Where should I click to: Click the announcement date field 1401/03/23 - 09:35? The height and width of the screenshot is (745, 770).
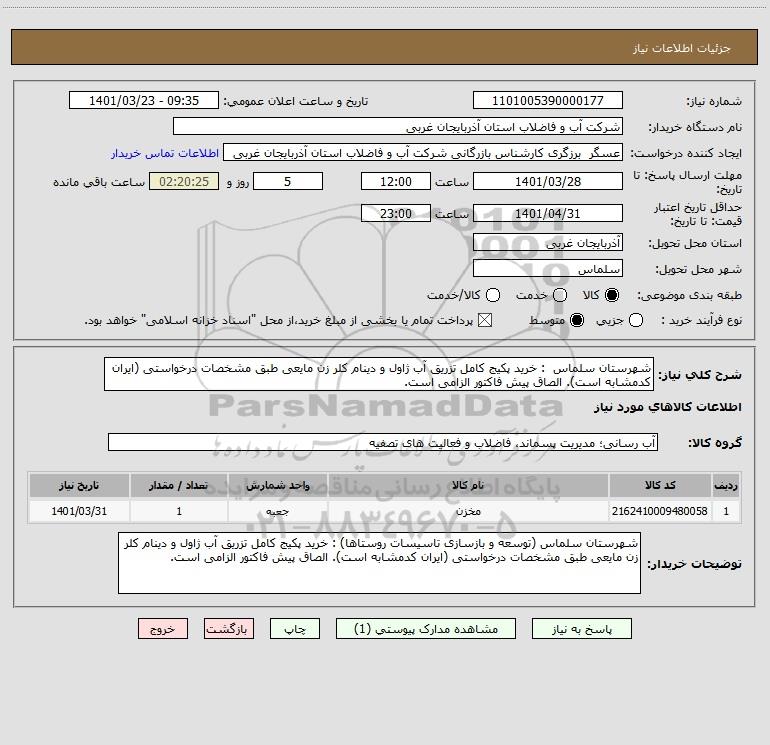coord(143,101)
